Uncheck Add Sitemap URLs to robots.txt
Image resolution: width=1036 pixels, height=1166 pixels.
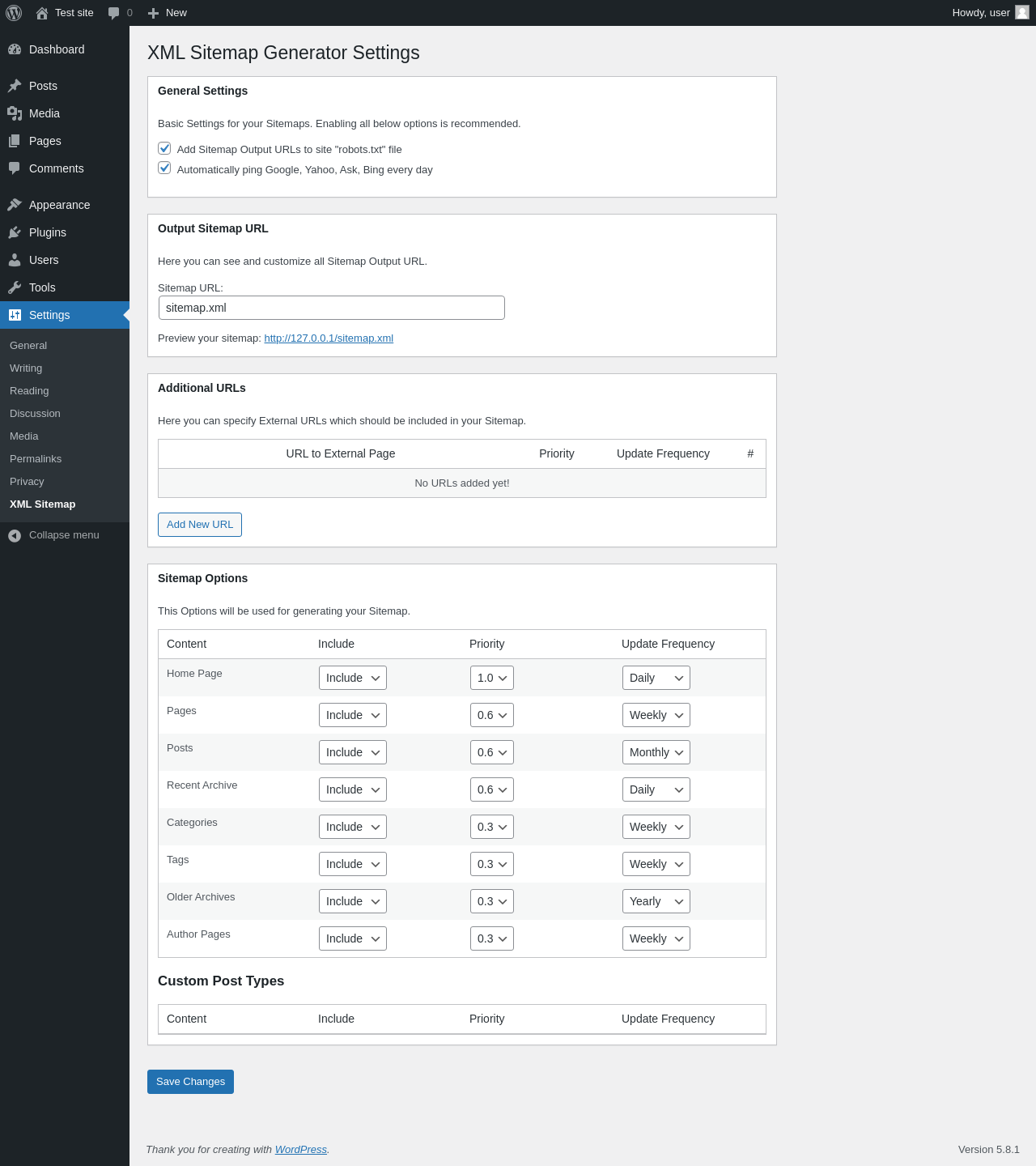(164, 148)
